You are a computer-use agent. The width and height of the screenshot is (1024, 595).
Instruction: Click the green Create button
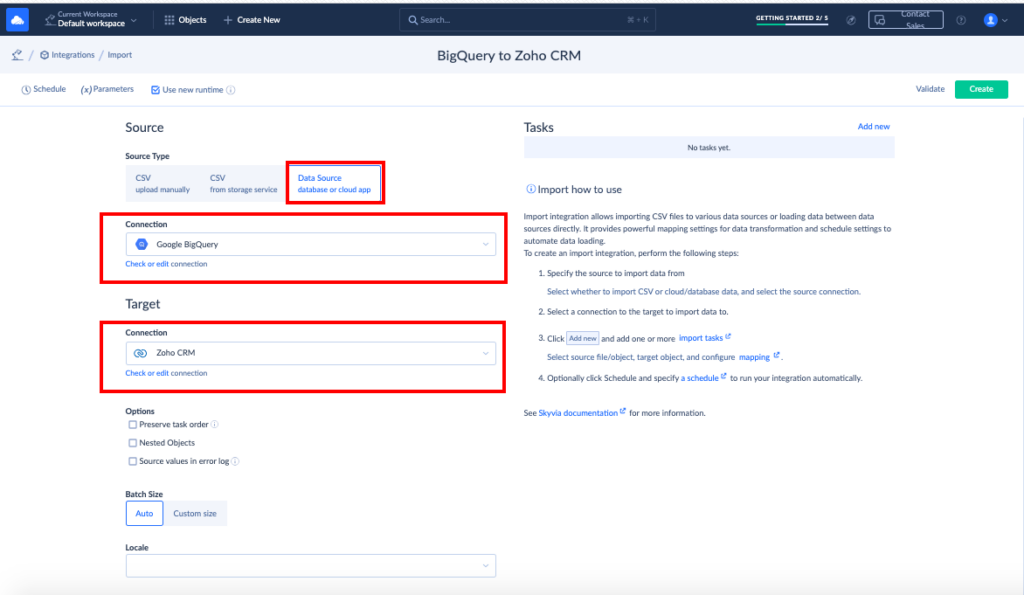click(981, 89)
